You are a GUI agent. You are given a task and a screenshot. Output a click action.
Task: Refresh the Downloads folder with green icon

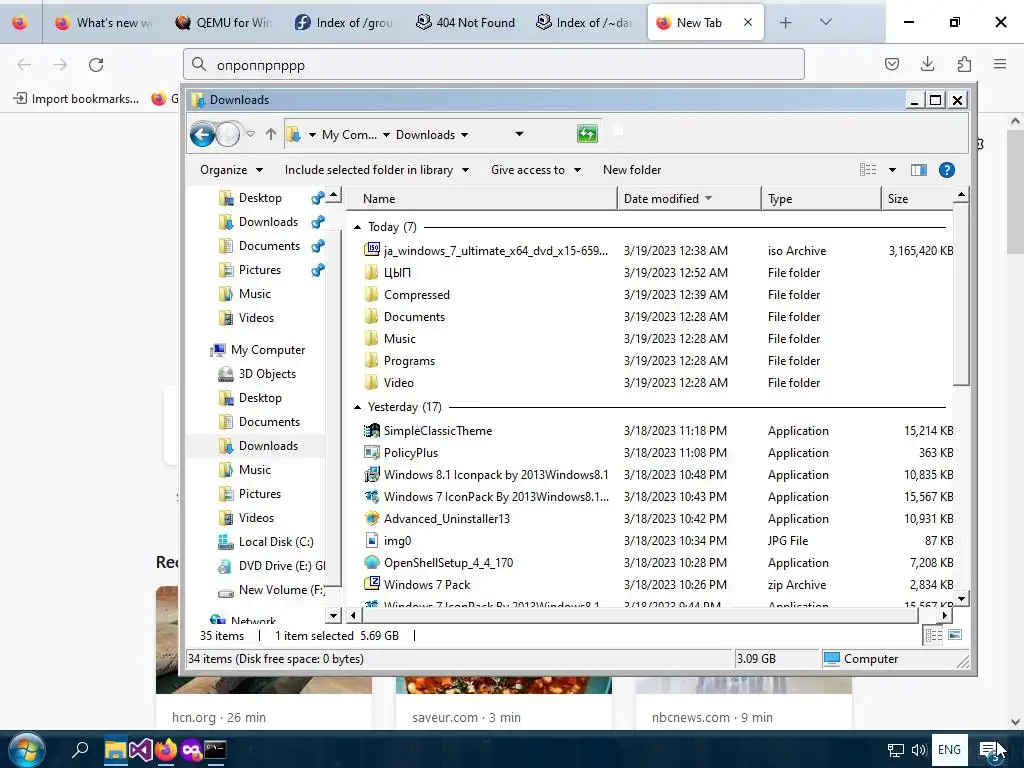587,134
